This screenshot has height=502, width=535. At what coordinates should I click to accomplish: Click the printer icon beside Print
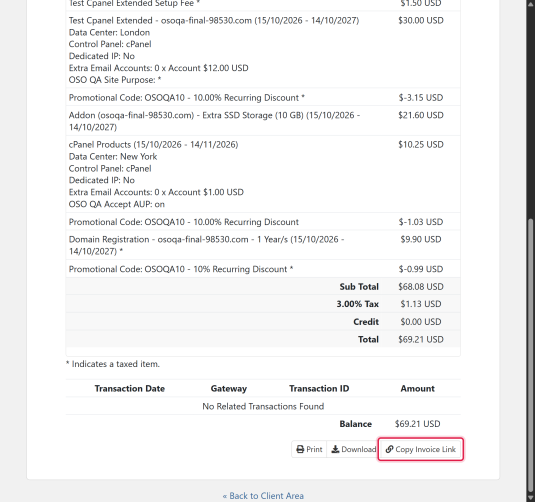pyautogui.click(x=300, y=449)
